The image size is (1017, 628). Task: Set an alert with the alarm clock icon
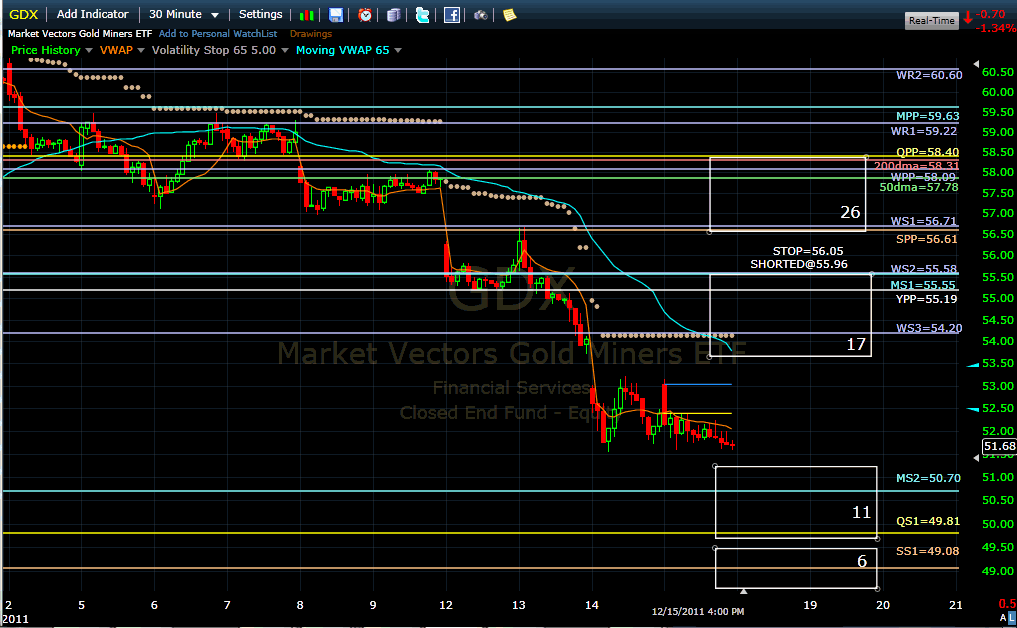pos(365,15)
